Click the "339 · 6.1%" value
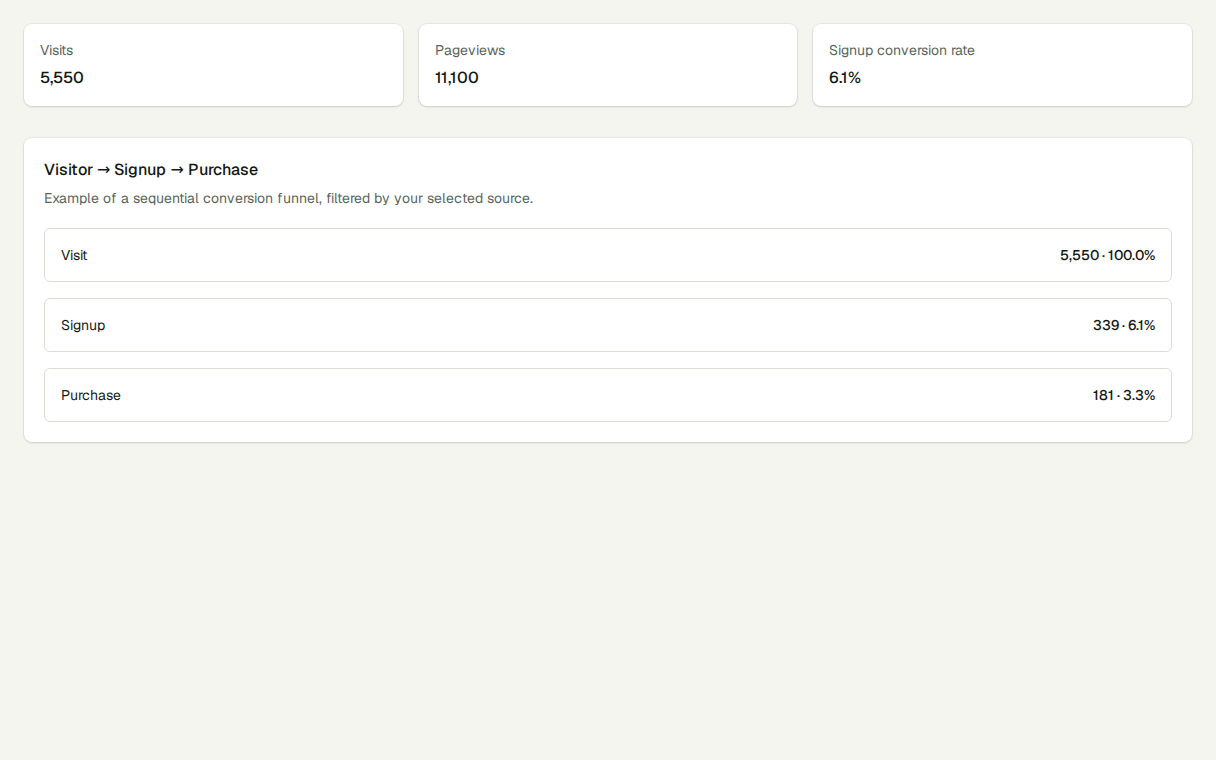 coord(1124,325)
